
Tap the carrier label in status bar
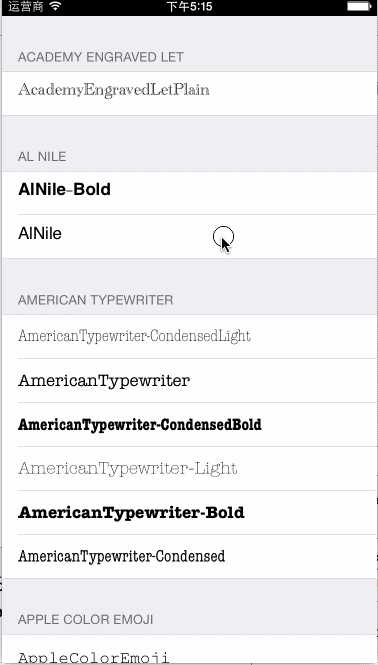25,6
